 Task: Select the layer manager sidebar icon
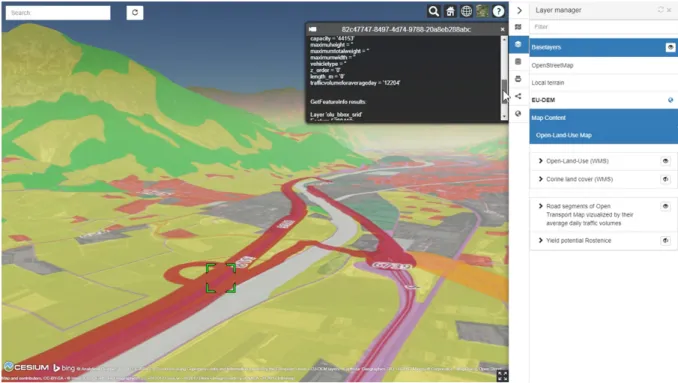click(x=518, y=44)
